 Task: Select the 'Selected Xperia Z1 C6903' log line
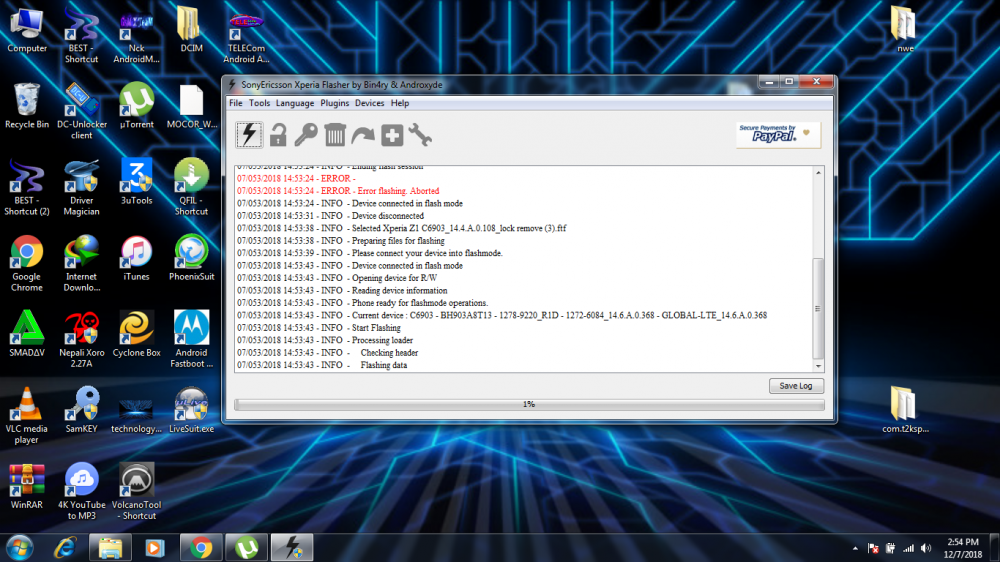[x=401, y=228]
